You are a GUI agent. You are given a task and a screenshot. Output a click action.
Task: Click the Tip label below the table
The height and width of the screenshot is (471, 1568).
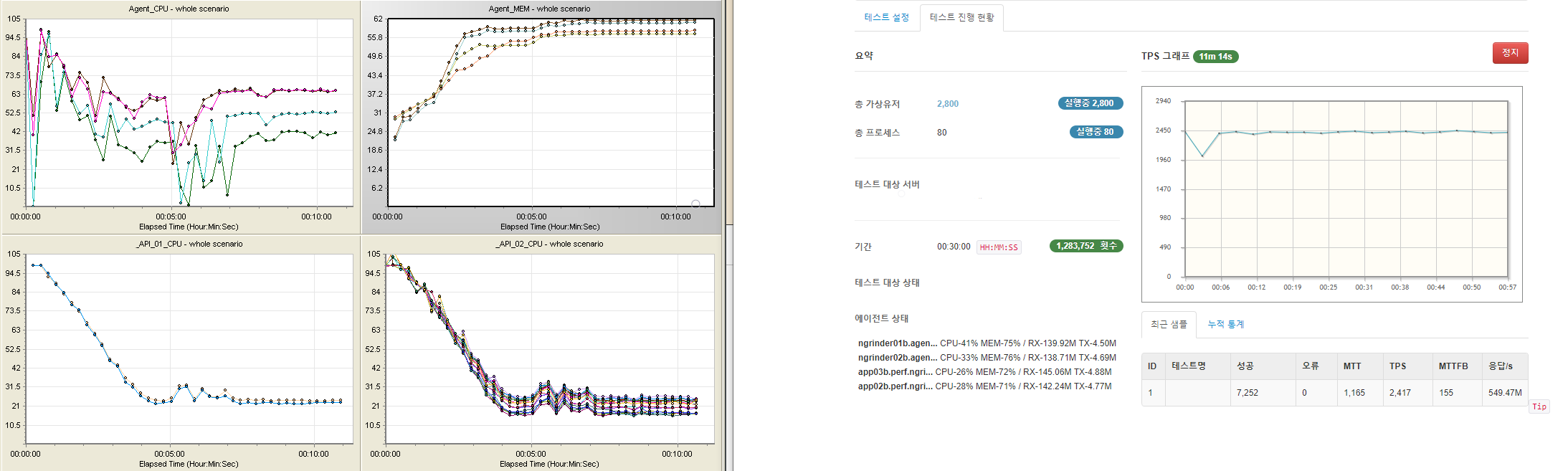coord(1539,406)
